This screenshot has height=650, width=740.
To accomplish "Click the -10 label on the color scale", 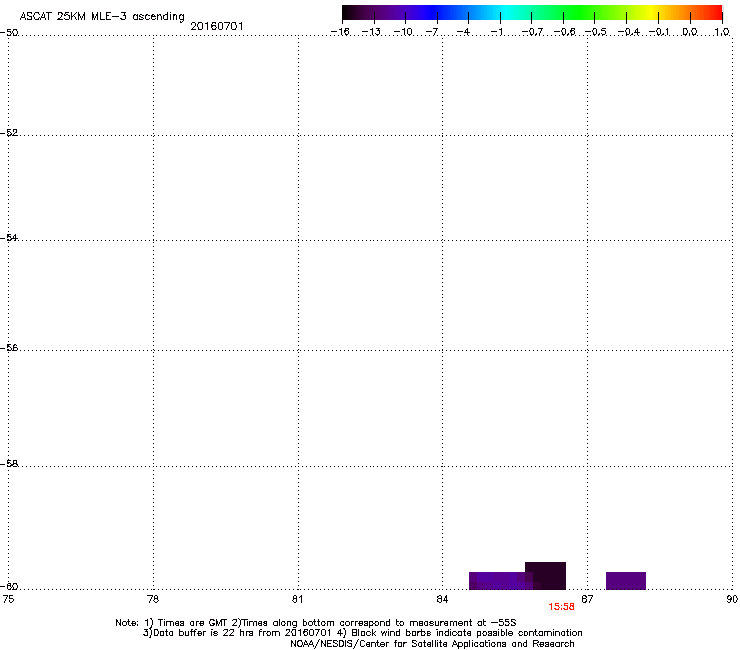I will click(403, 32).
